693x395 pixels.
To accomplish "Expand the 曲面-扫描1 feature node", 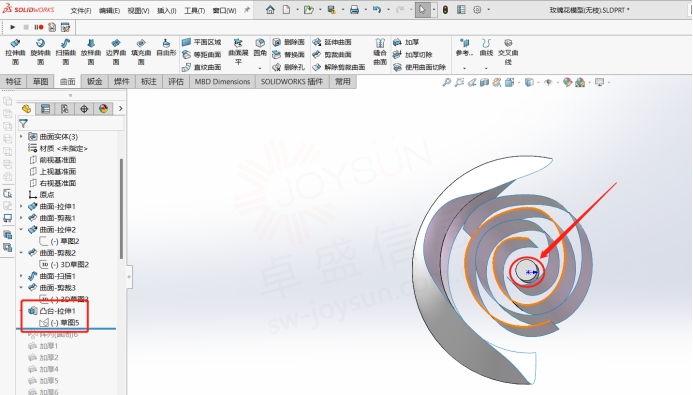I will (21, 276).
